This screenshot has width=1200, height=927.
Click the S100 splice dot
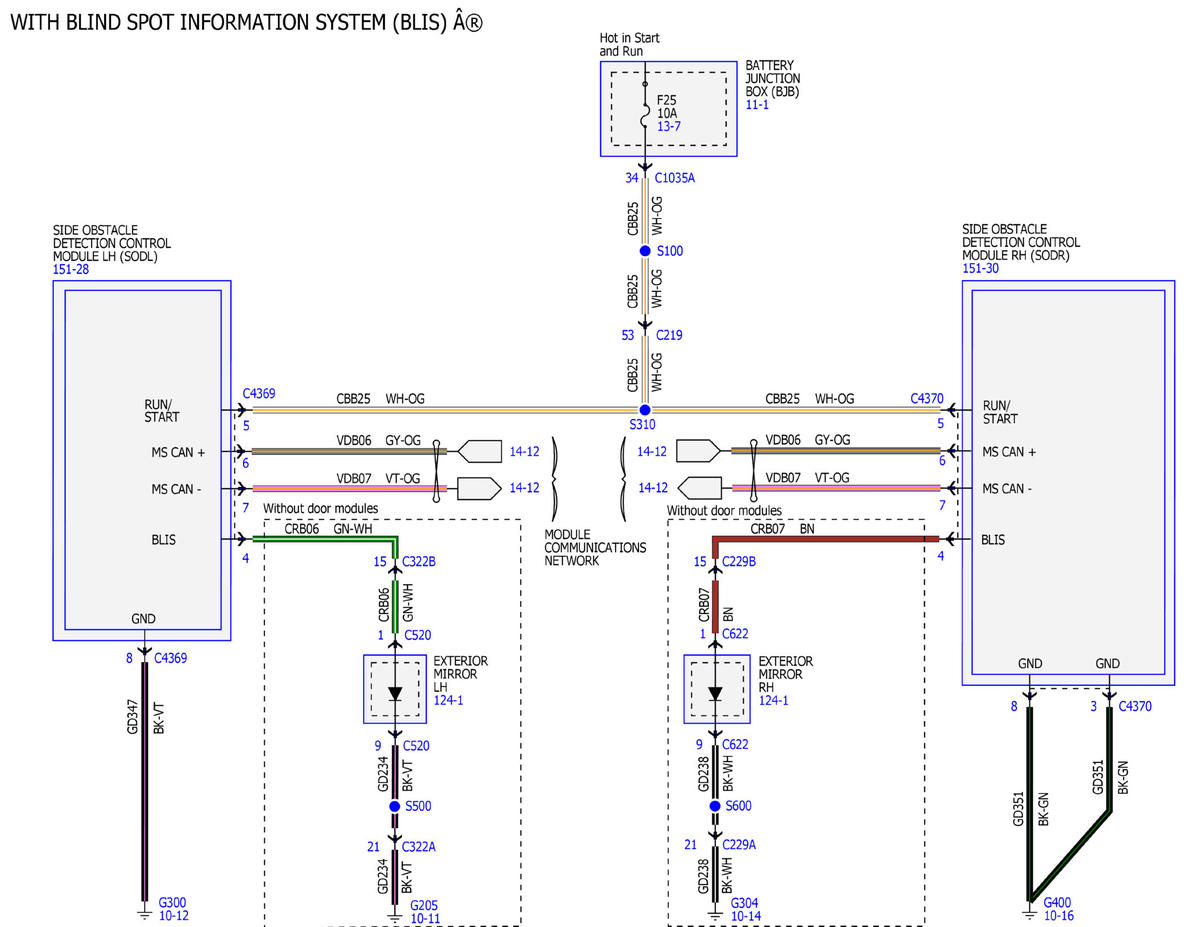(645, 251)
